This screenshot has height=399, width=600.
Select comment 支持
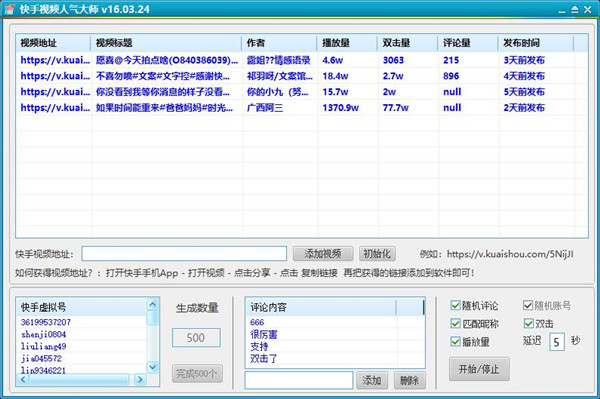259,347
